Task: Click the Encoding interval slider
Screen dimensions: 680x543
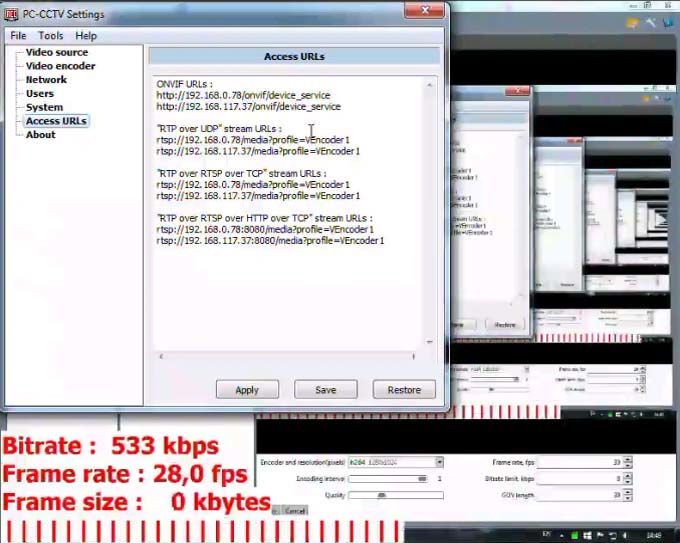Action: pos(389,479)
